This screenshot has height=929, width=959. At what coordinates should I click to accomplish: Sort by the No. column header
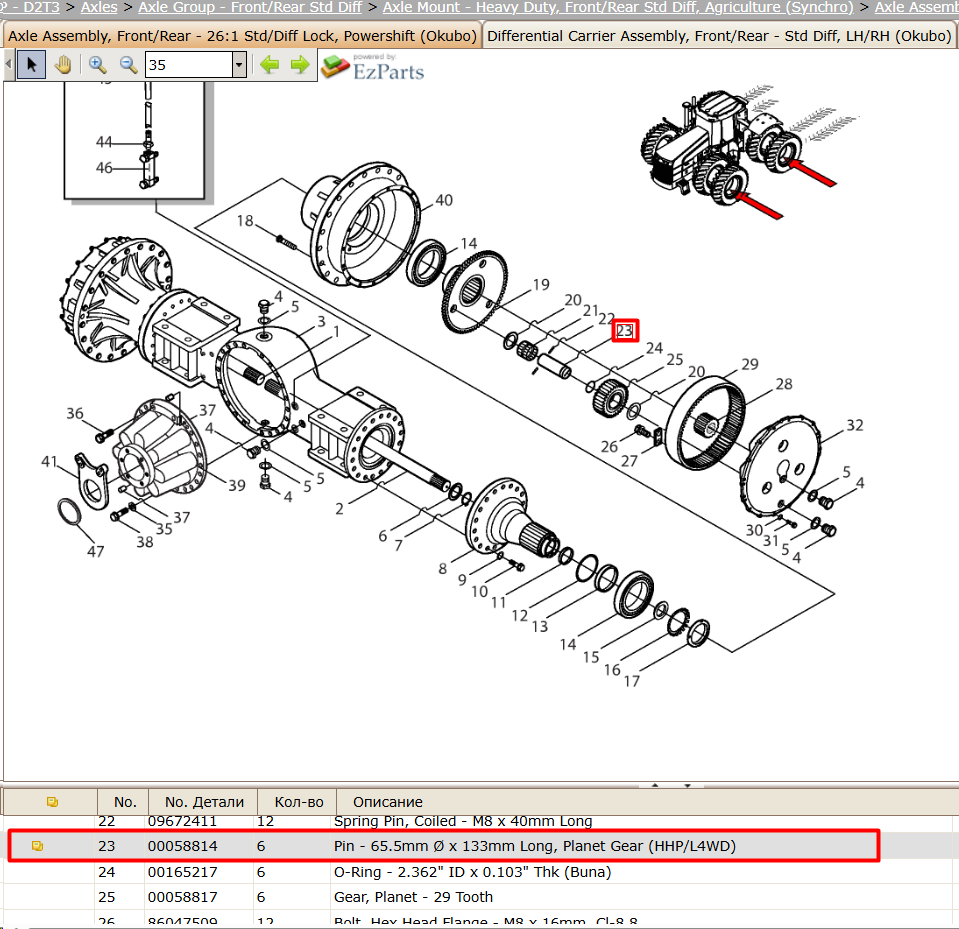(124, 802)
